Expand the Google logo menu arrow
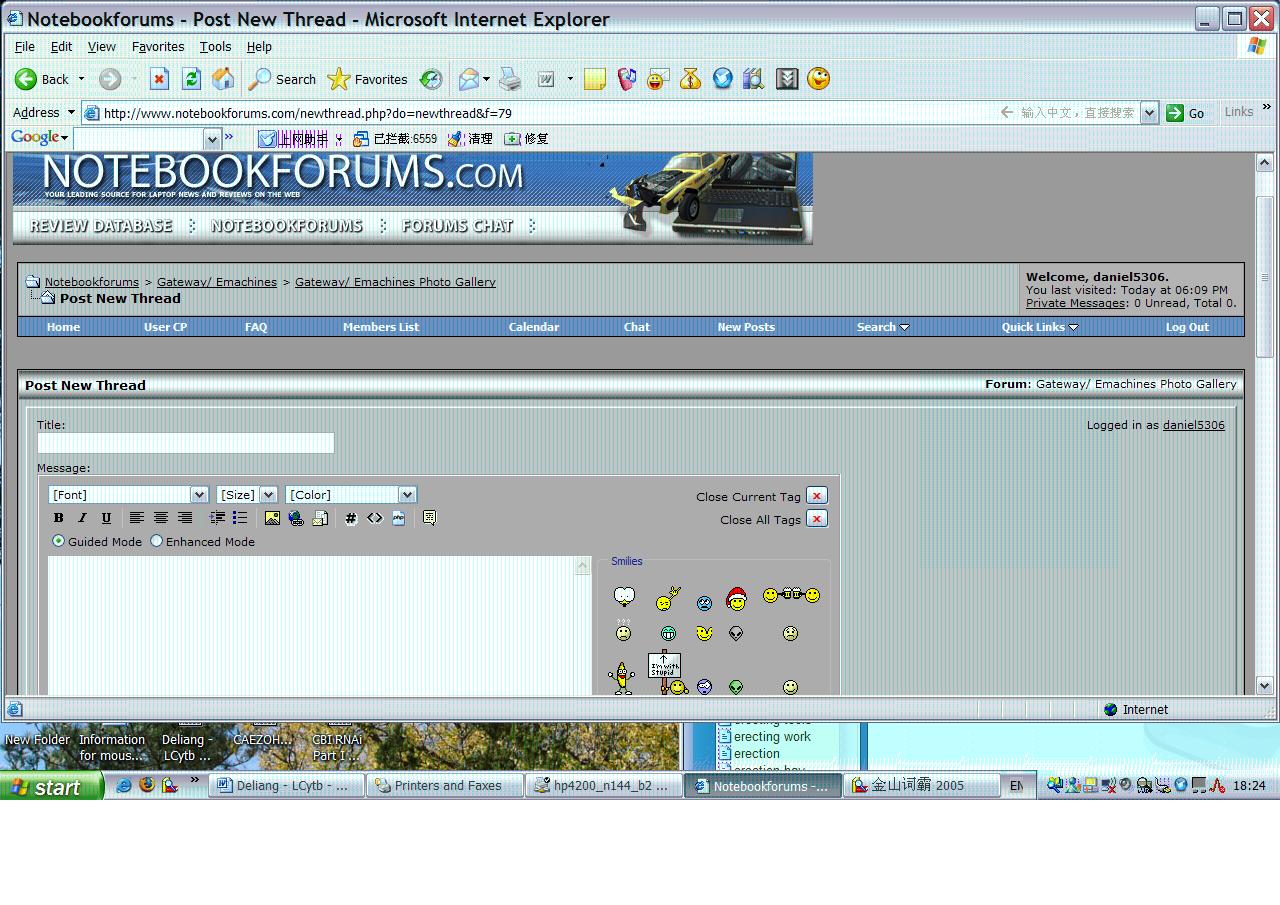 (65, 138)
